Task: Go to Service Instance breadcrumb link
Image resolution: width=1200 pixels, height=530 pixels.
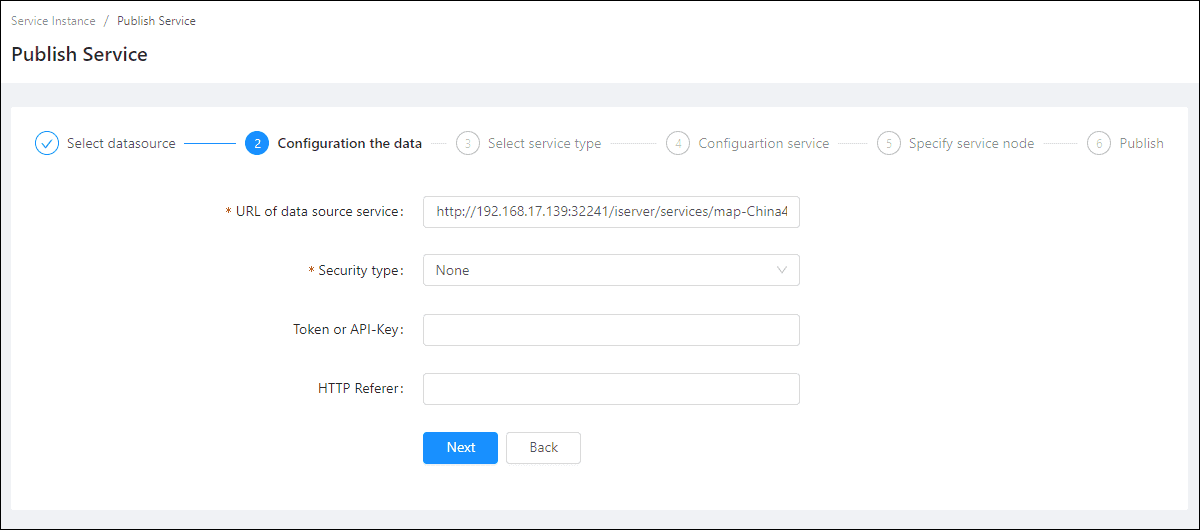Action: click(x=52, y=21)
